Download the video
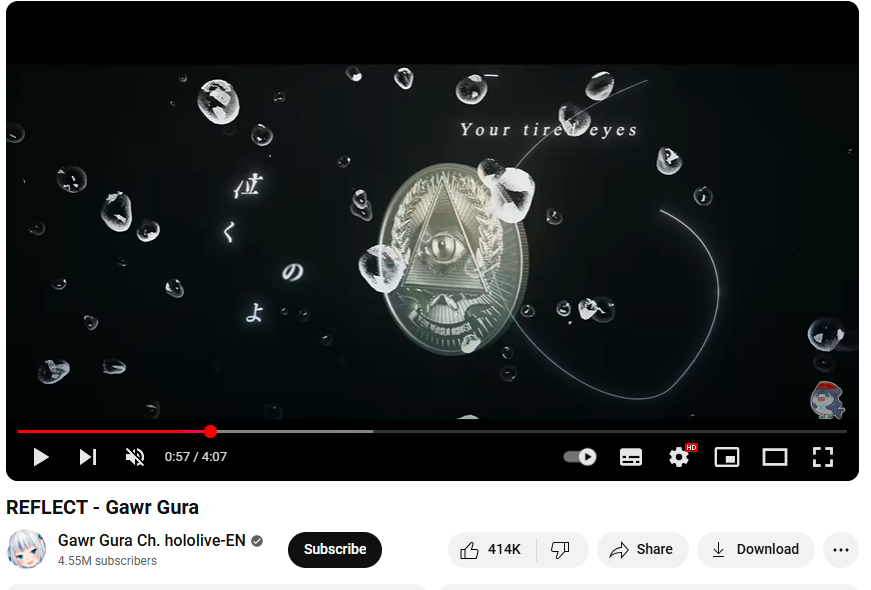Screen dimensions: 871x590 pyautogui.click(x=756, y=549)
